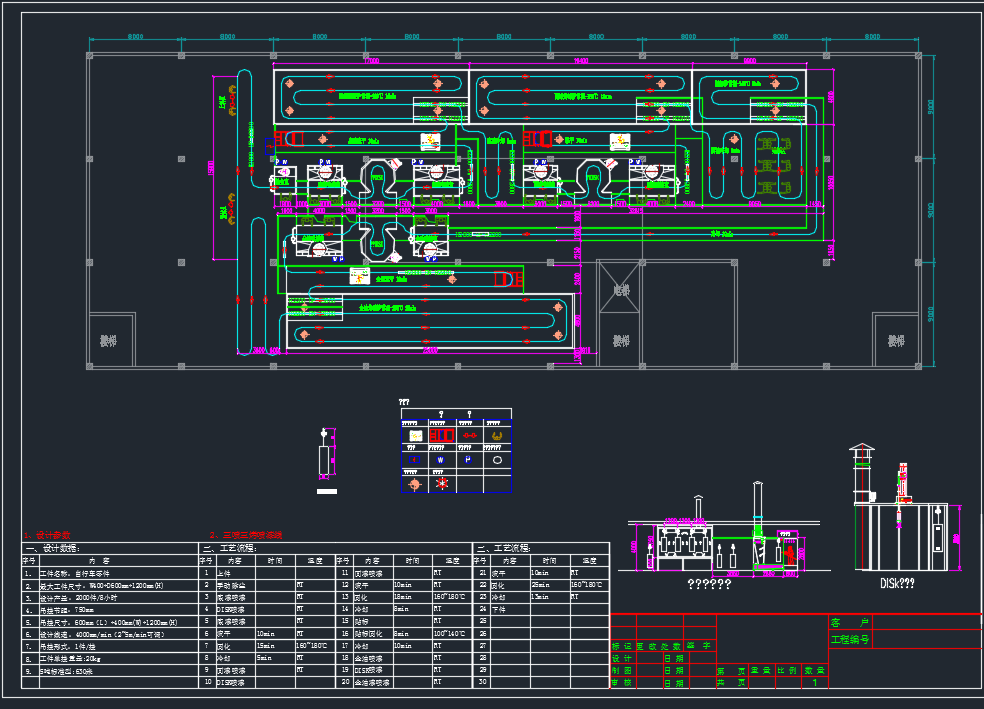Click the 审核 label in title block
The height and width of the screenshot is (709, 984).
[622, 683]
